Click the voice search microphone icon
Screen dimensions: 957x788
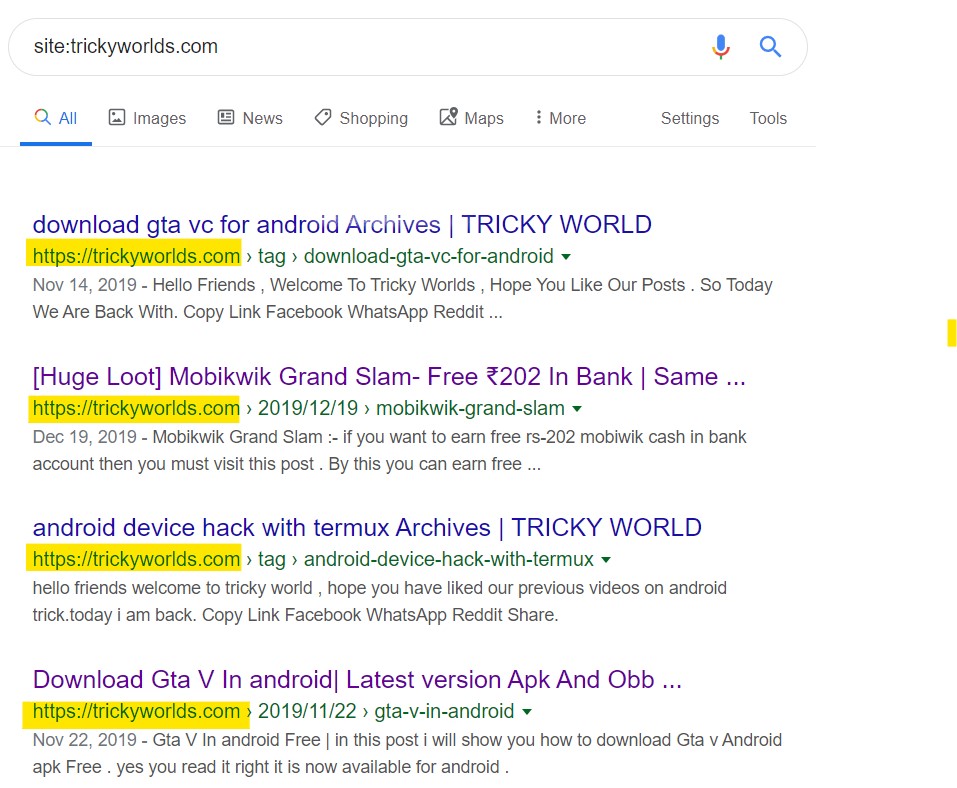click(x=721, y=46)
